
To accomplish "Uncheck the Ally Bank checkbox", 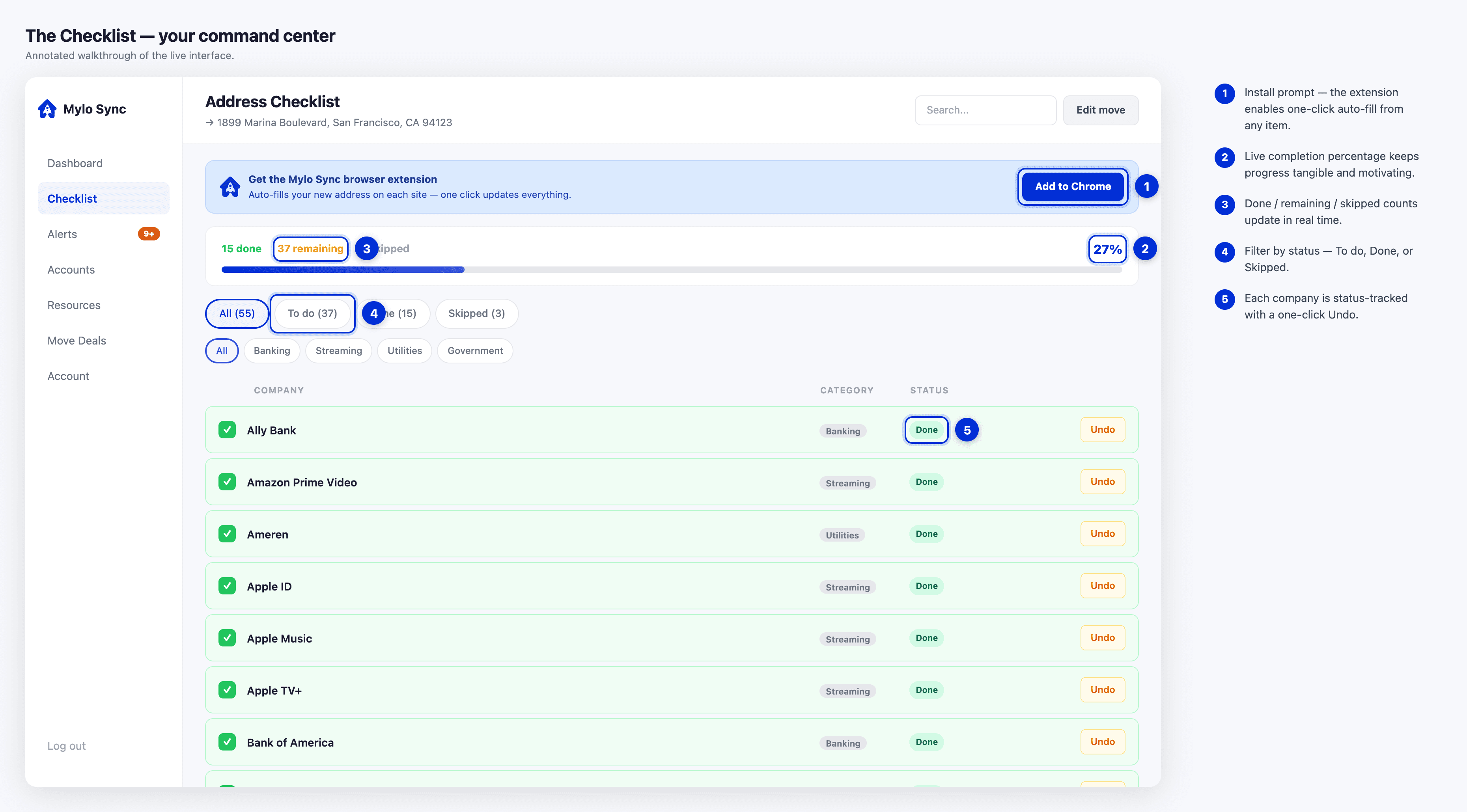I will 227,430.
